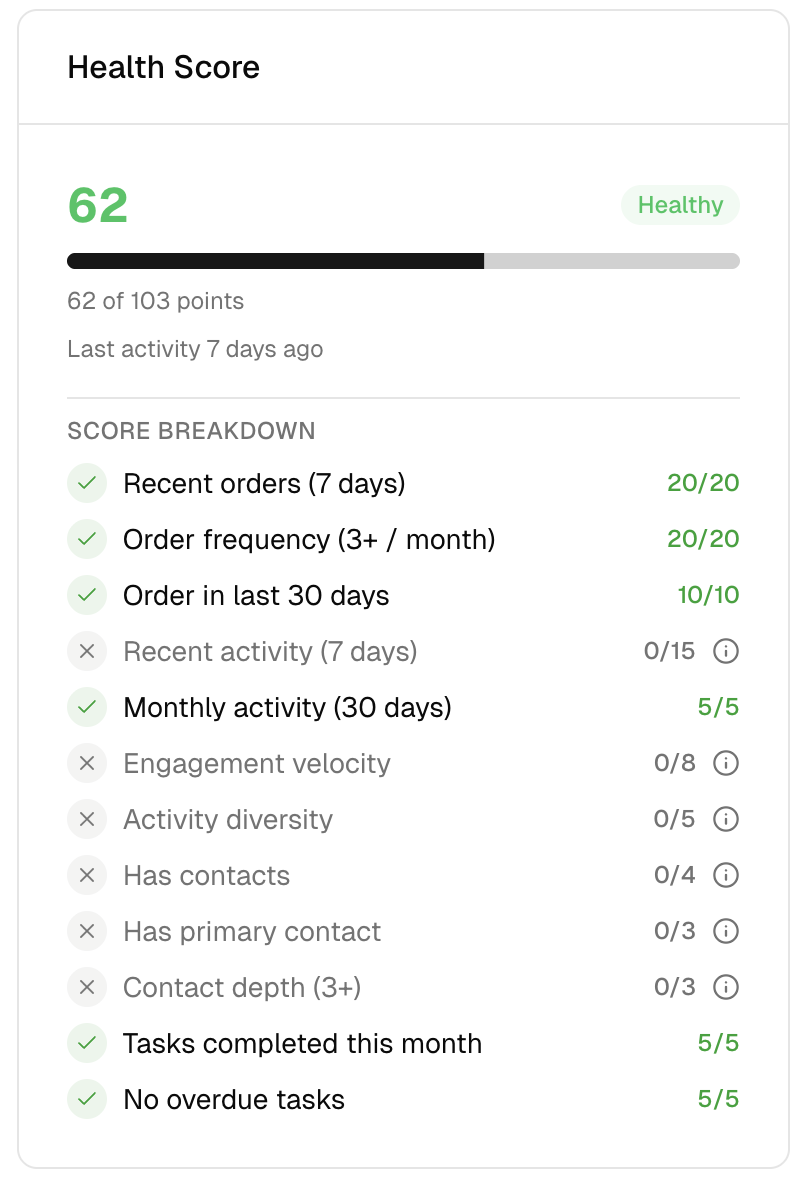Viewport: 790px width, 1184px height.
Task: Click the X icon next to Contact depth
Action: (87, 987)
